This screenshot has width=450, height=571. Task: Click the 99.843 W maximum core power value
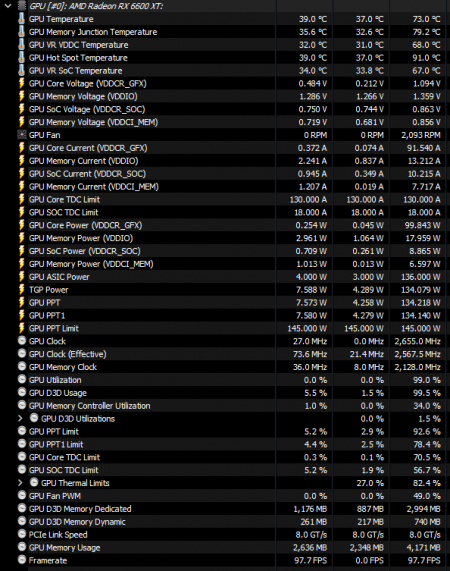[423, 225]
